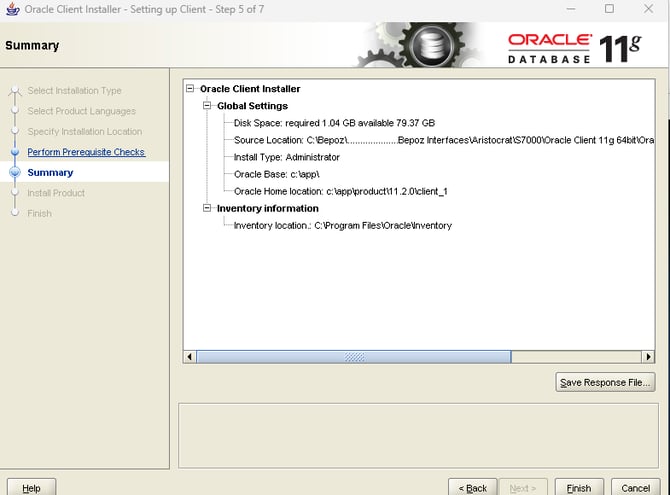Select the Inventory location tree entry
The width and height of the screenshot is (670, 495).
[x=342, y=226]
